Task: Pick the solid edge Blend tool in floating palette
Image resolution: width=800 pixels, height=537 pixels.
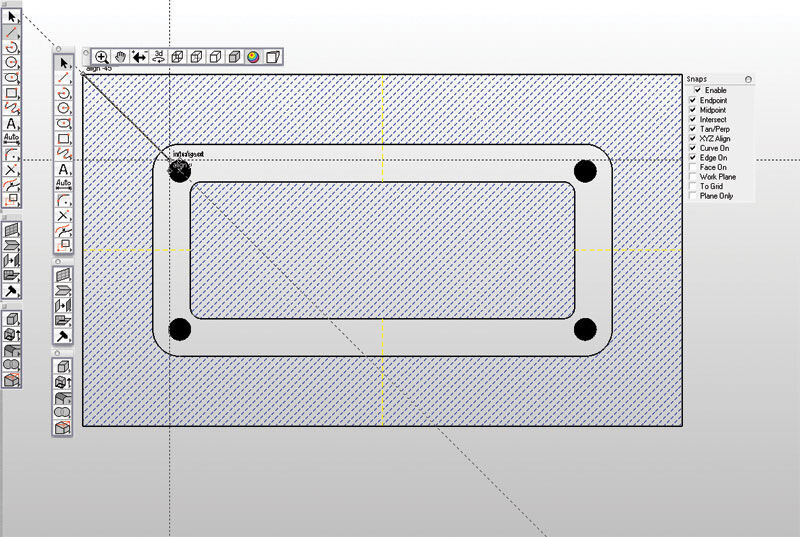Action: click(x=63, y=397)
